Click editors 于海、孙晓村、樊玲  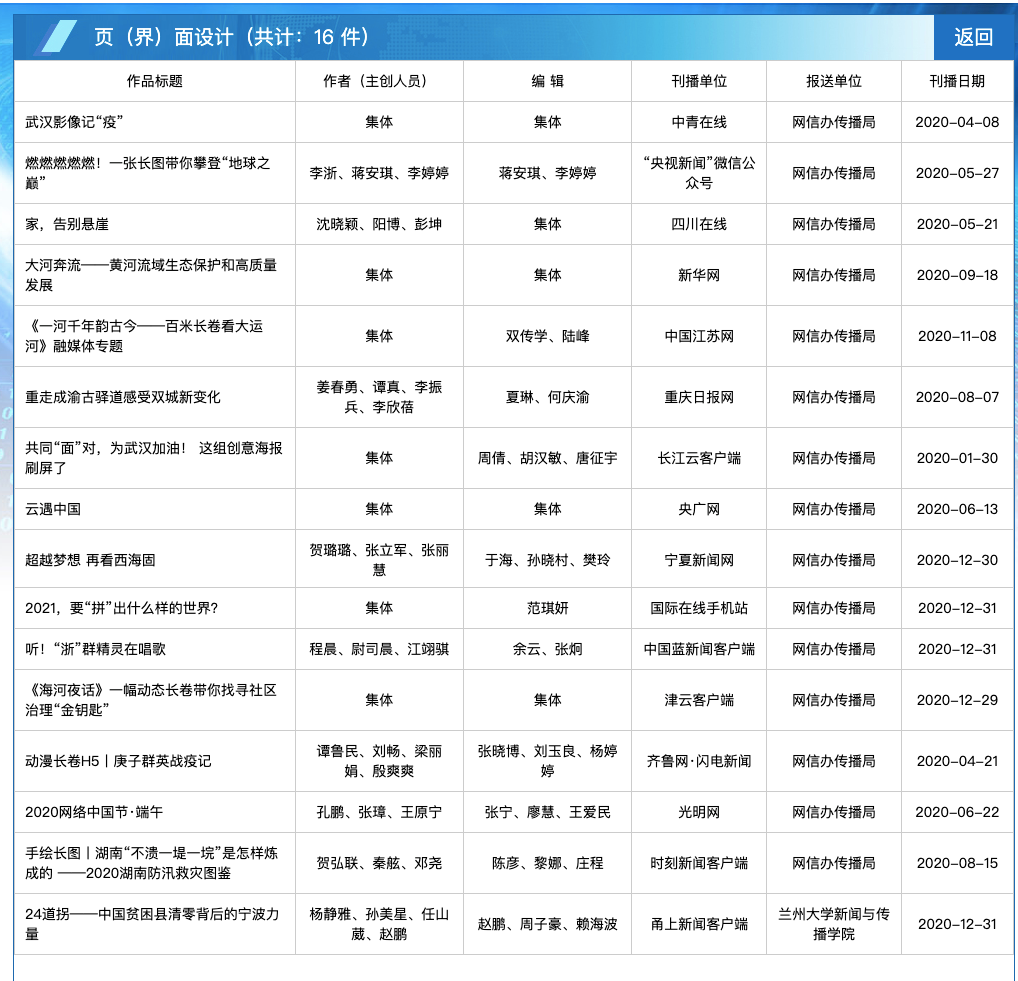(x=547, y=560)
